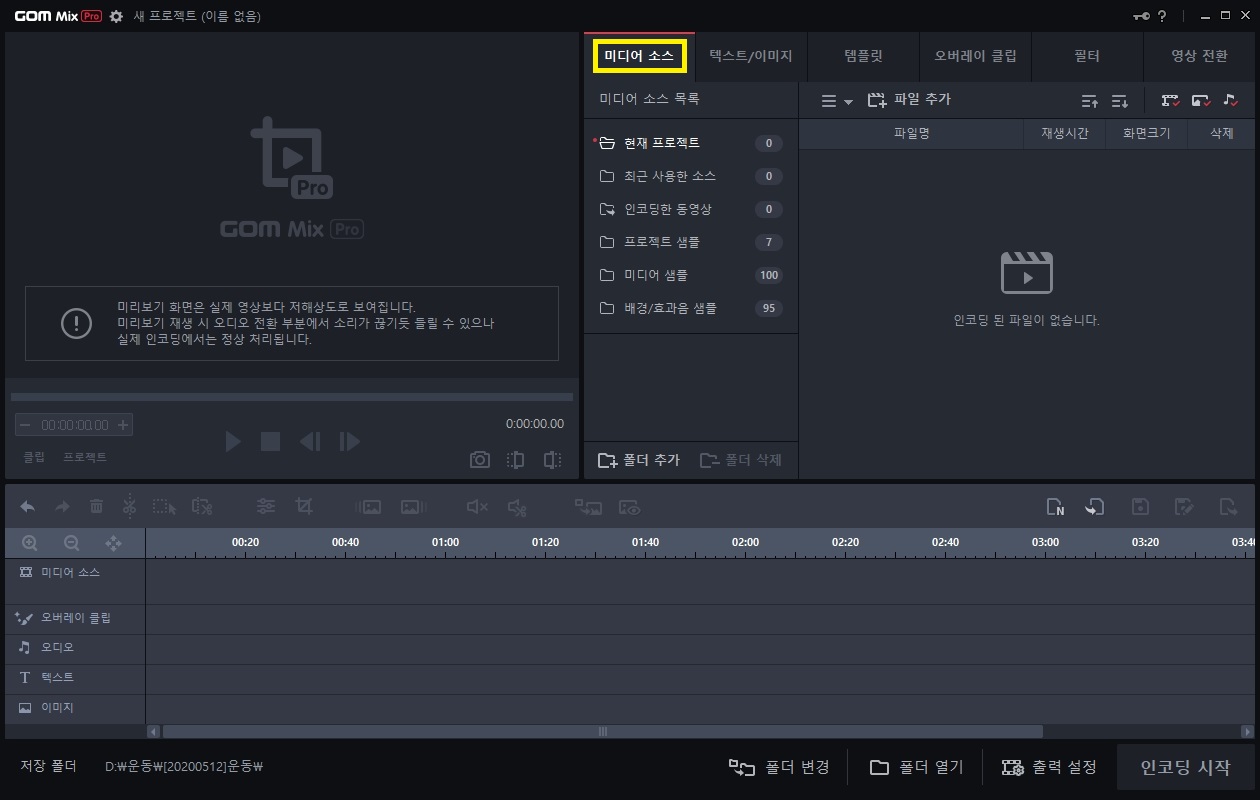Click the set start point bracket icon
This screenshot has height=800, width=1260.
click(515, 460)
